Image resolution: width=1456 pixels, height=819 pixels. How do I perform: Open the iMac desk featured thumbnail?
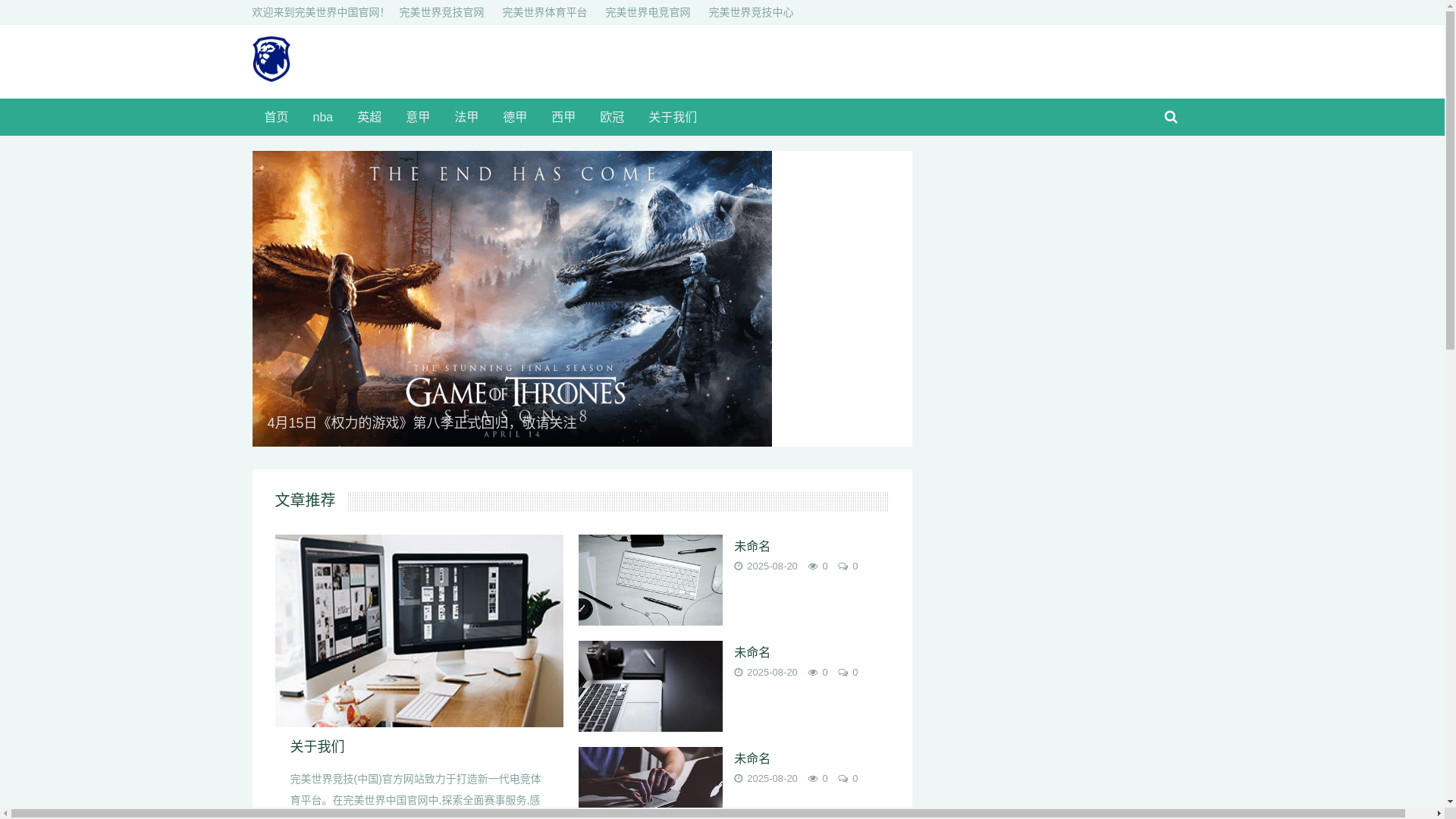pos(419,630)
